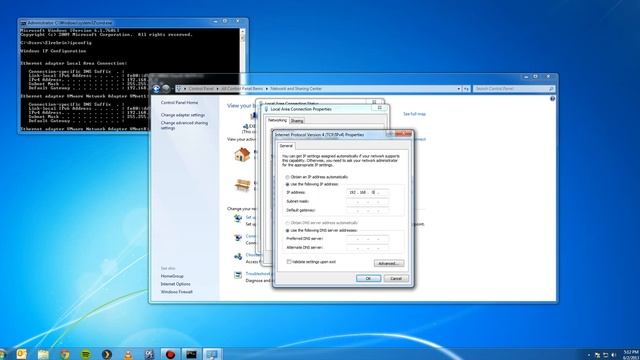The image size is (640, 360).
Task: Click the Alternate DNS server field
Action: [367, 247]
